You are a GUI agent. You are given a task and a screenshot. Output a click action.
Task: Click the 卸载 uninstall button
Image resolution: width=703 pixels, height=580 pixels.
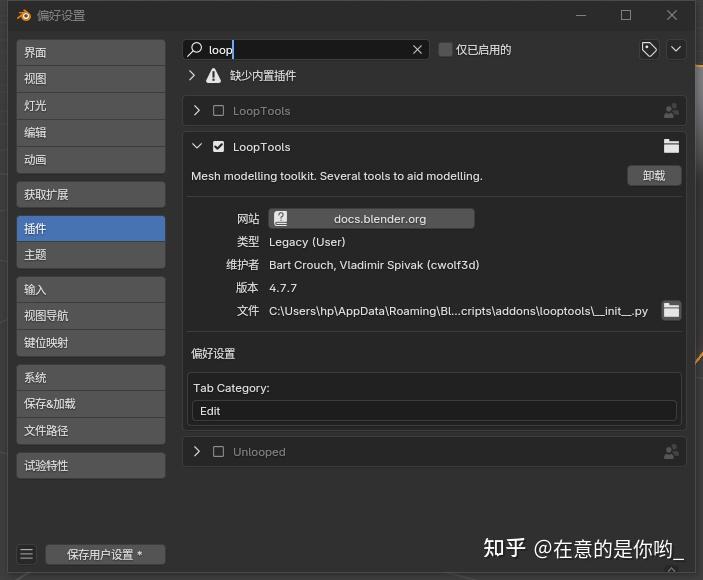pos(654,175)
